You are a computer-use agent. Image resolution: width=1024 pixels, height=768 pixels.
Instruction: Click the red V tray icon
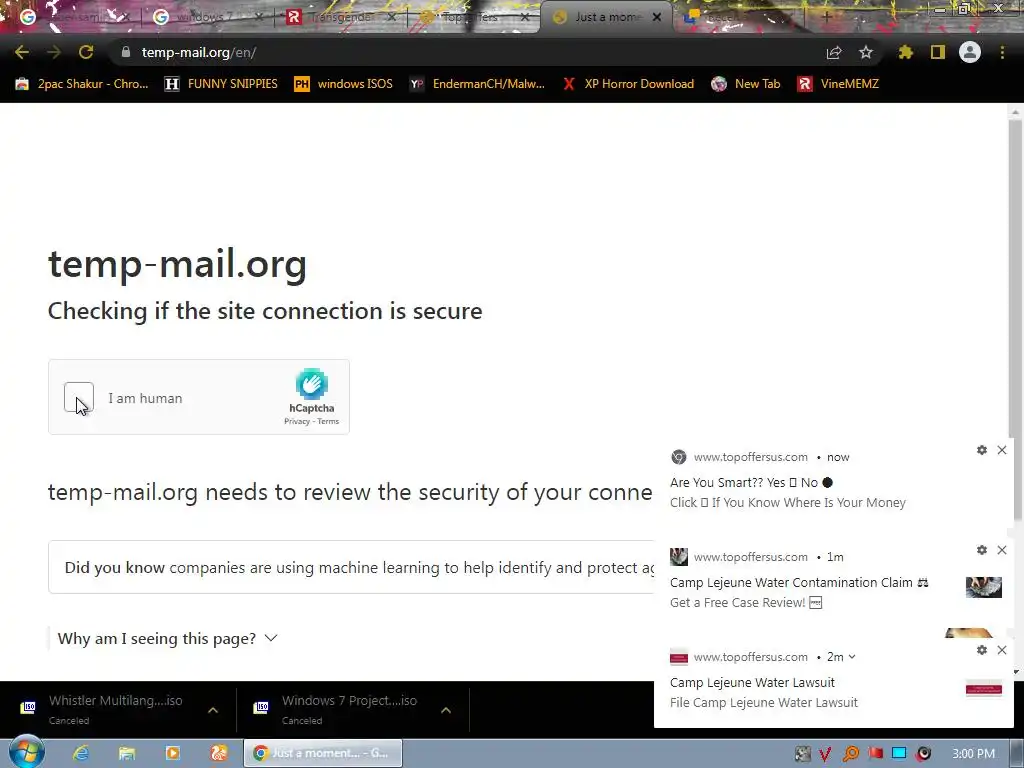click(825, 754)
